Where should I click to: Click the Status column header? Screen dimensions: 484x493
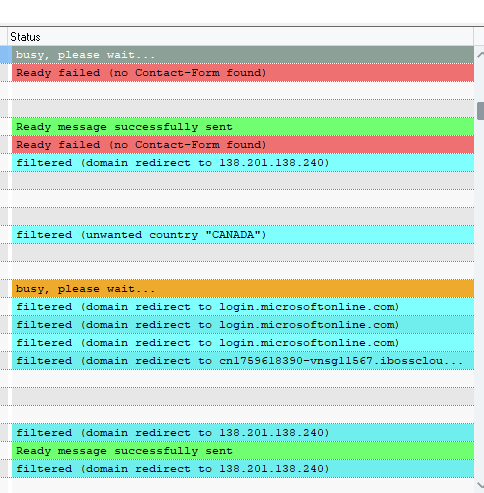coord(240,37)
